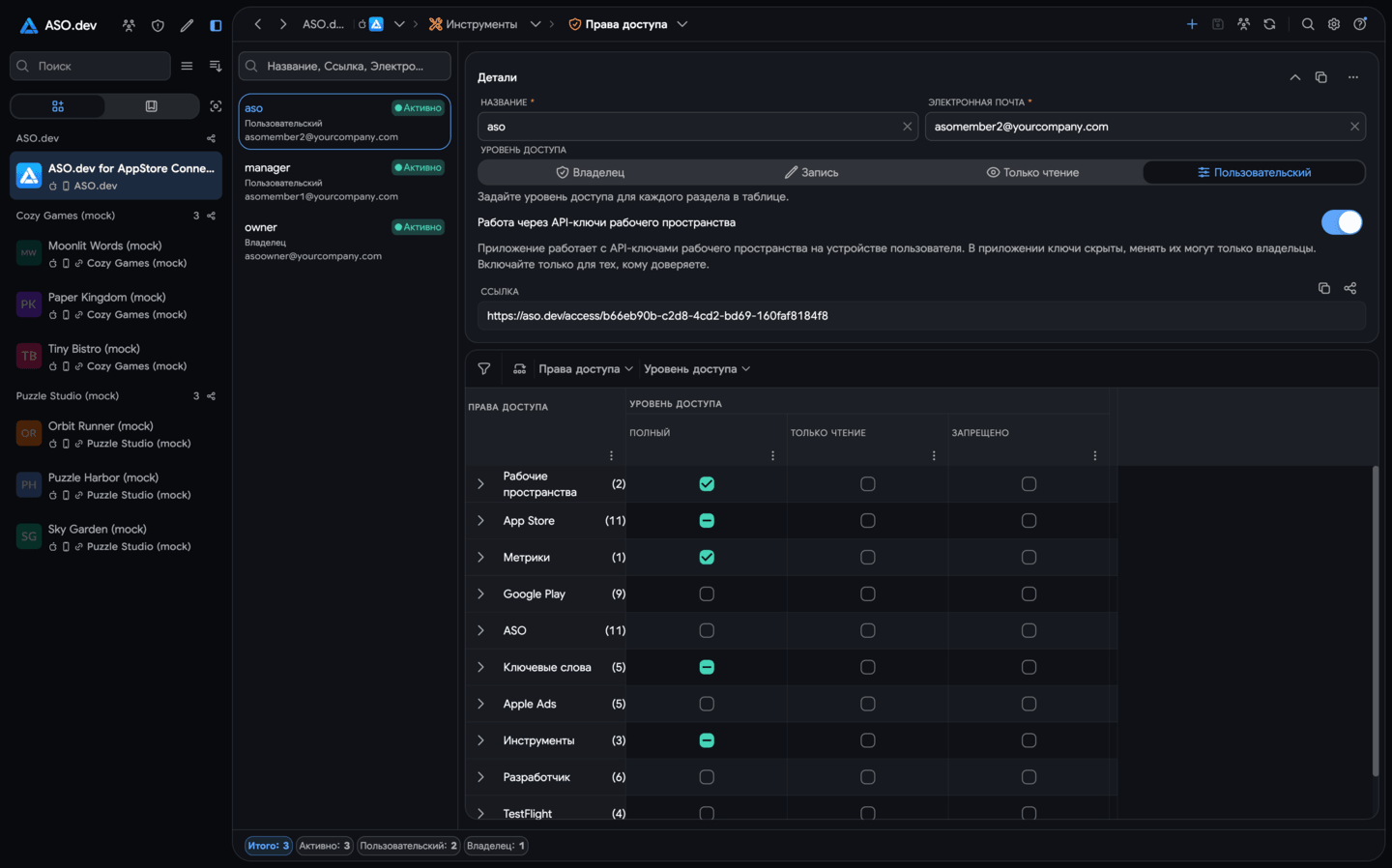
Task: Check Только чтение for App Store row
Action: coord(868,521)
